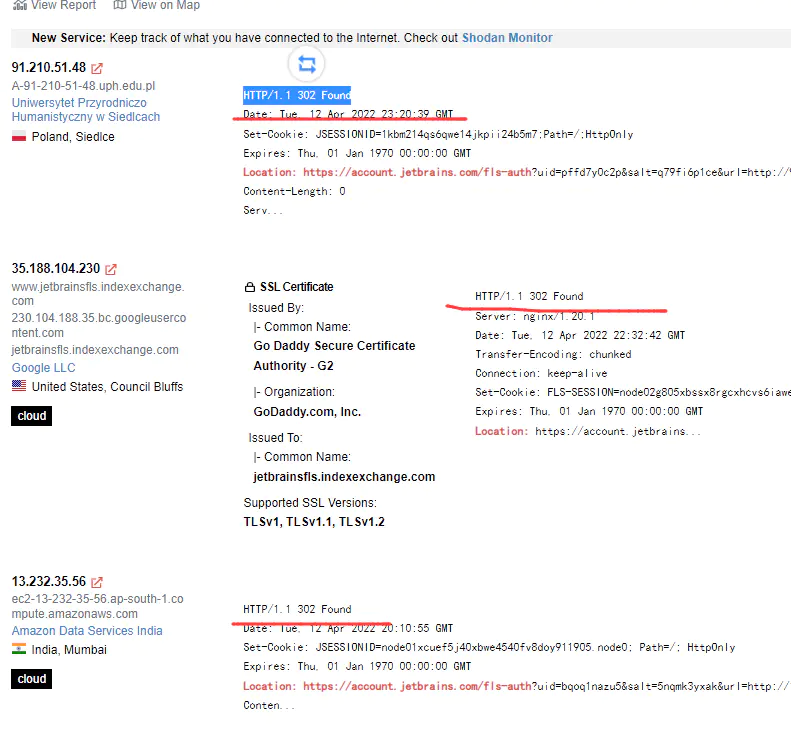Click Location header with uid=bqoq1nazu5
The width and height of the screenshot is (791, 751).
[x=517, y=686]
